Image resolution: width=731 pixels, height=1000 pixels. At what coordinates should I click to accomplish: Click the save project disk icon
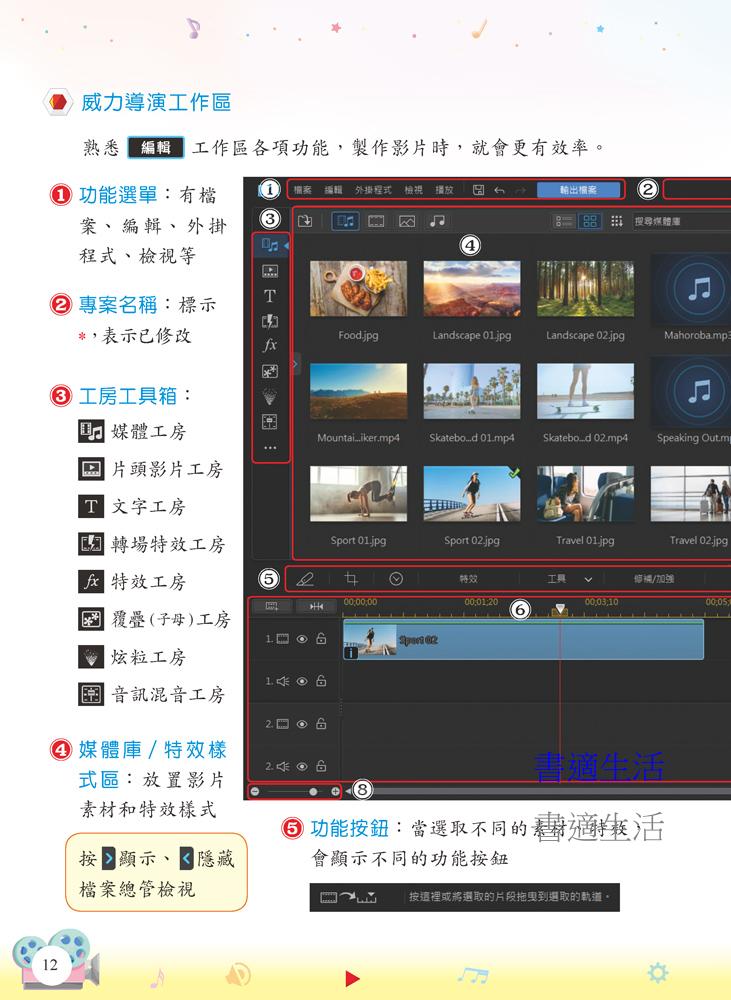pos(478,190)
